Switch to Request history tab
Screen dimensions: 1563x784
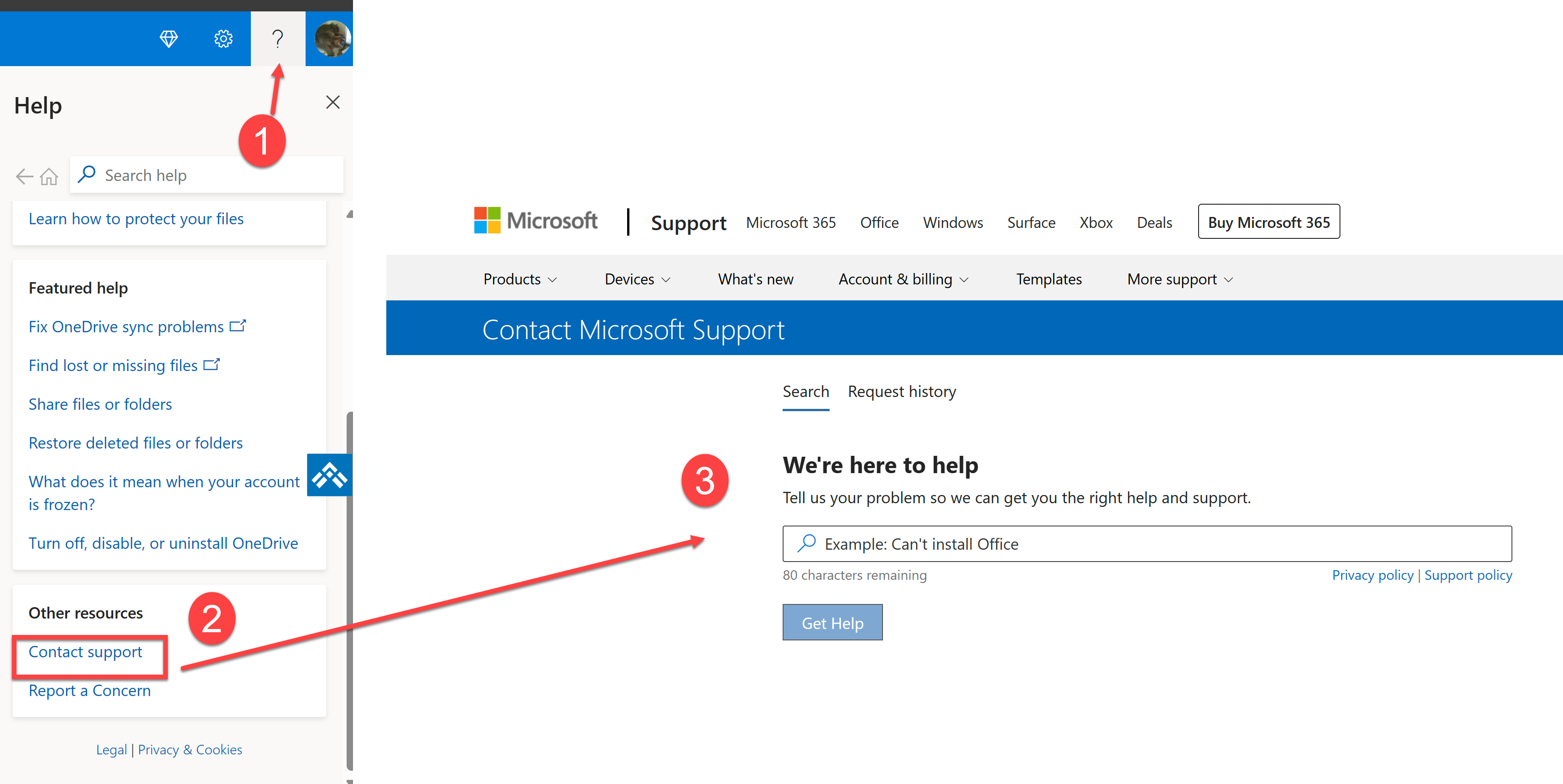click(902, 392)
